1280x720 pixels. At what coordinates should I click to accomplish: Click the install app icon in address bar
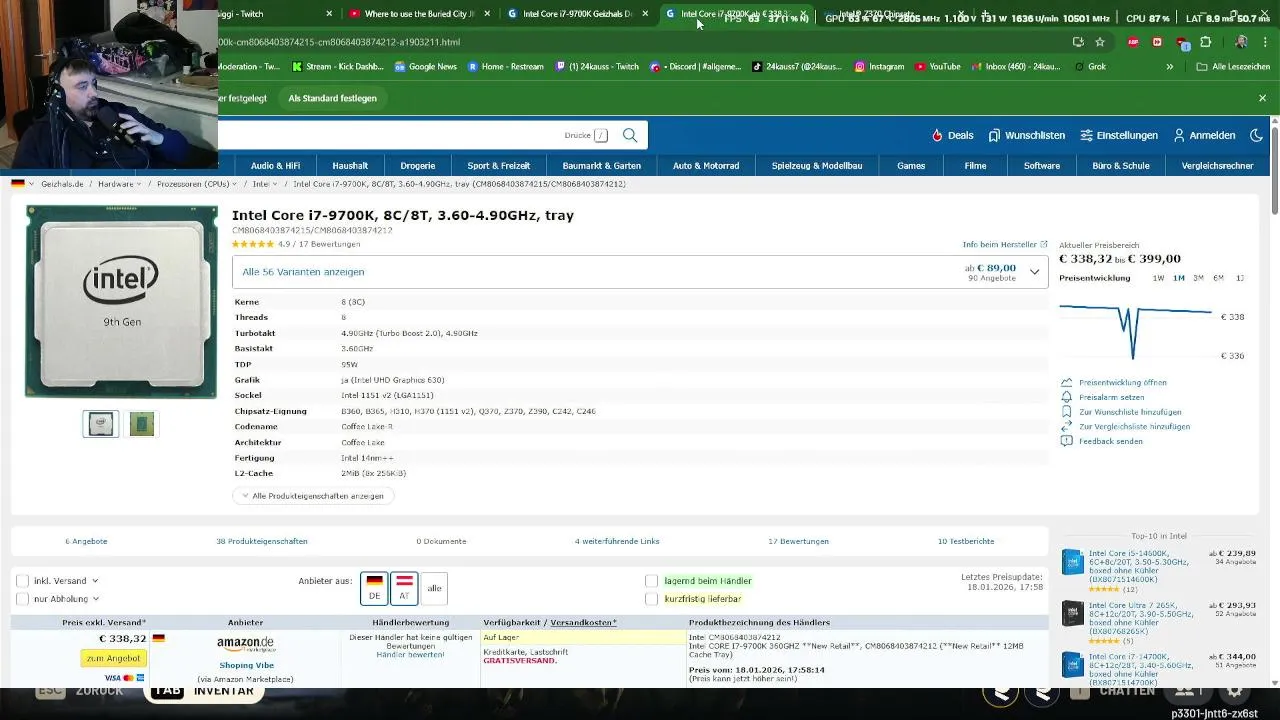point(1078,42)
